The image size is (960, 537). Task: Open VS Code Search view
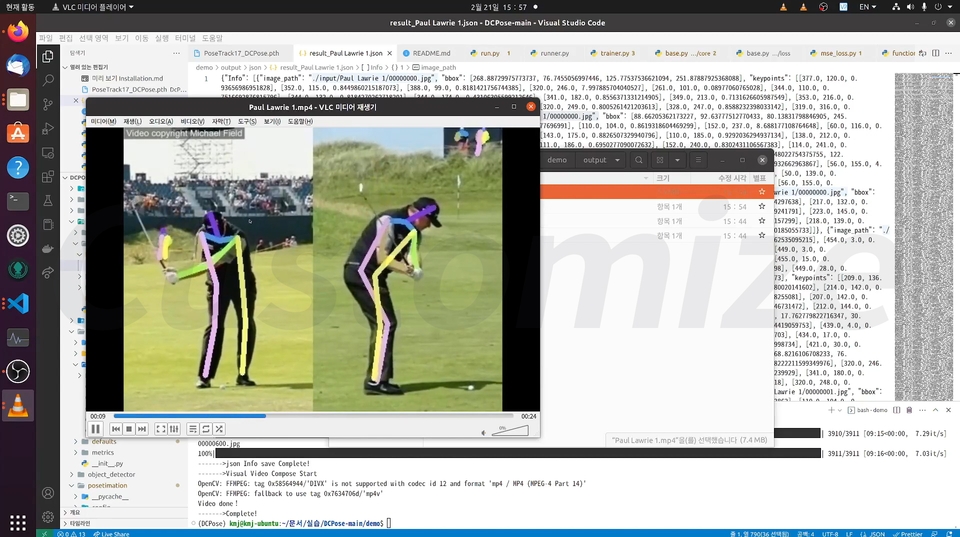tap(48, 80)
